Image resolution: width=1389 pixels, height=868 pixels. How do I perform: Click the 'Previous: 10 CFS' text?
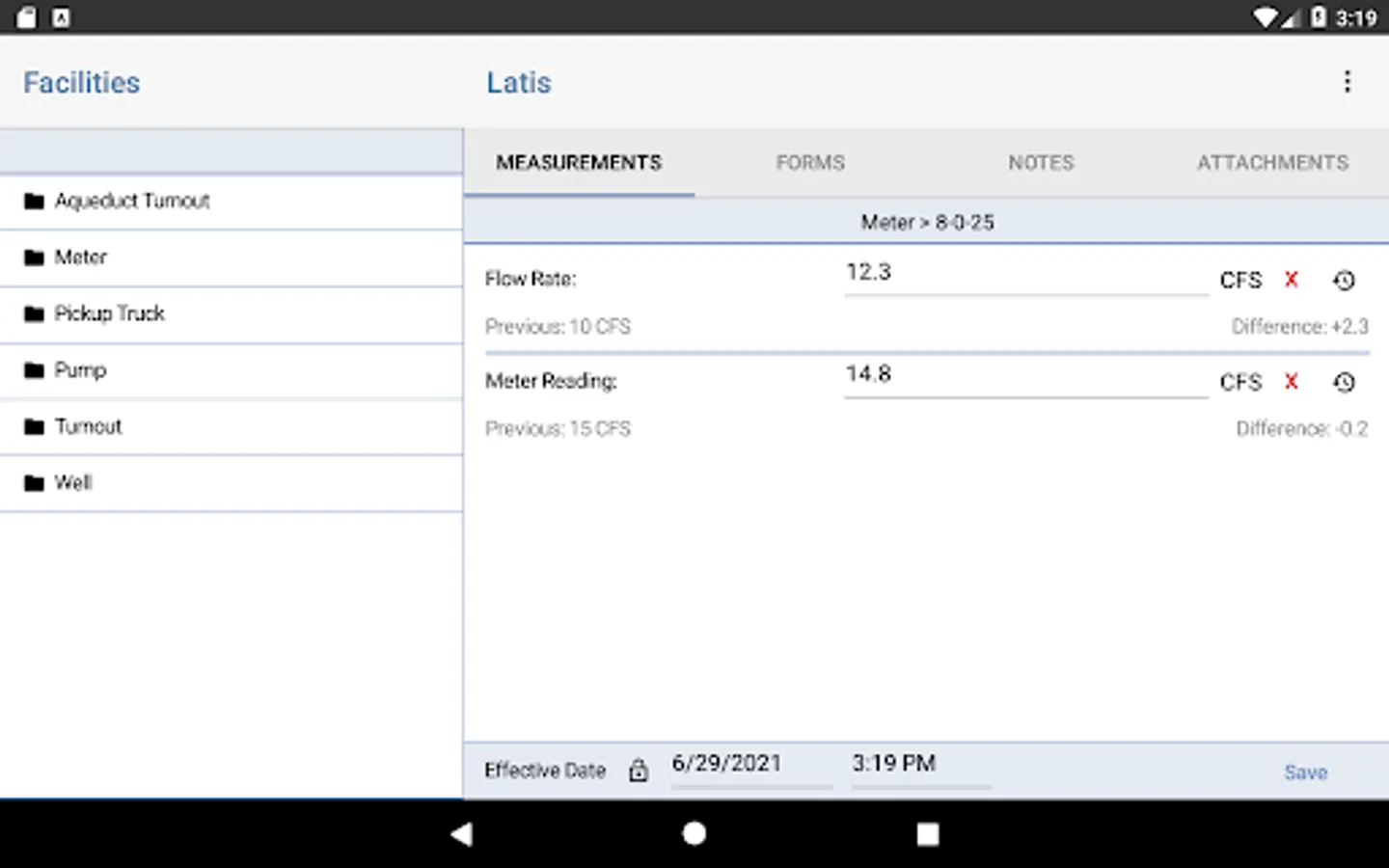[x=558, y=327]
